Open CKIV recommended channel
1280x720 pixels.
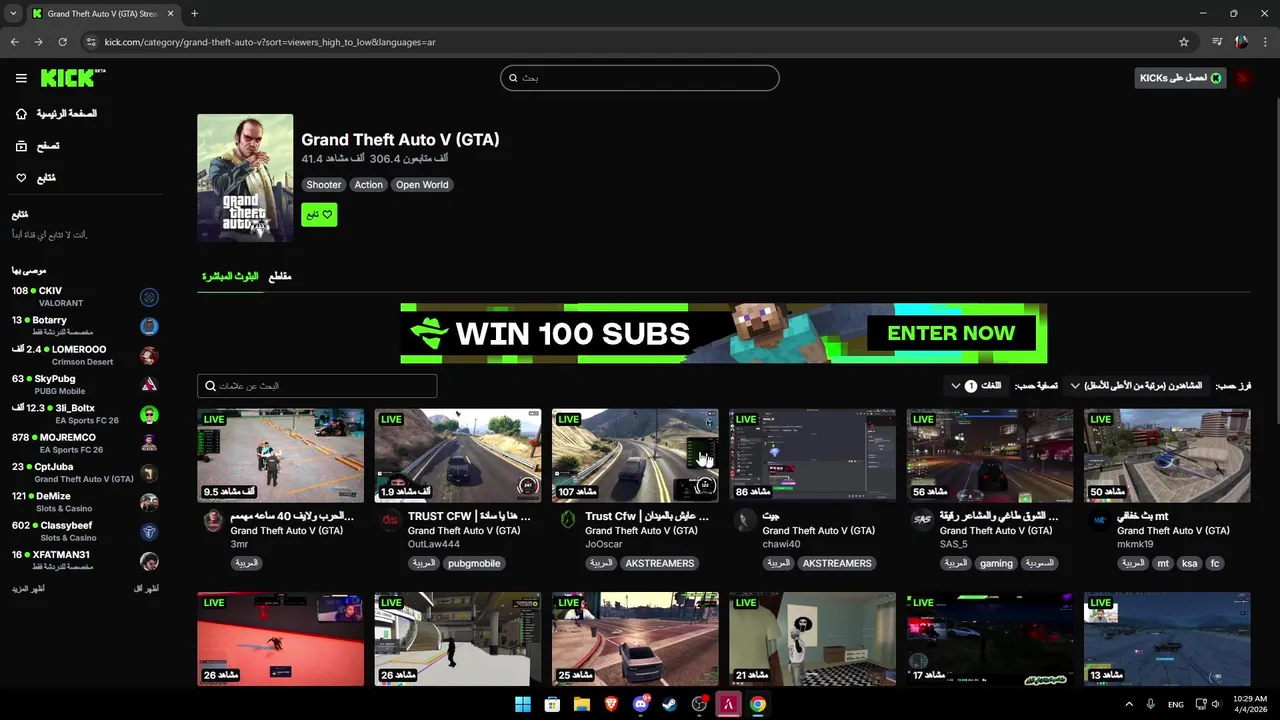click(x=85, y=297)
